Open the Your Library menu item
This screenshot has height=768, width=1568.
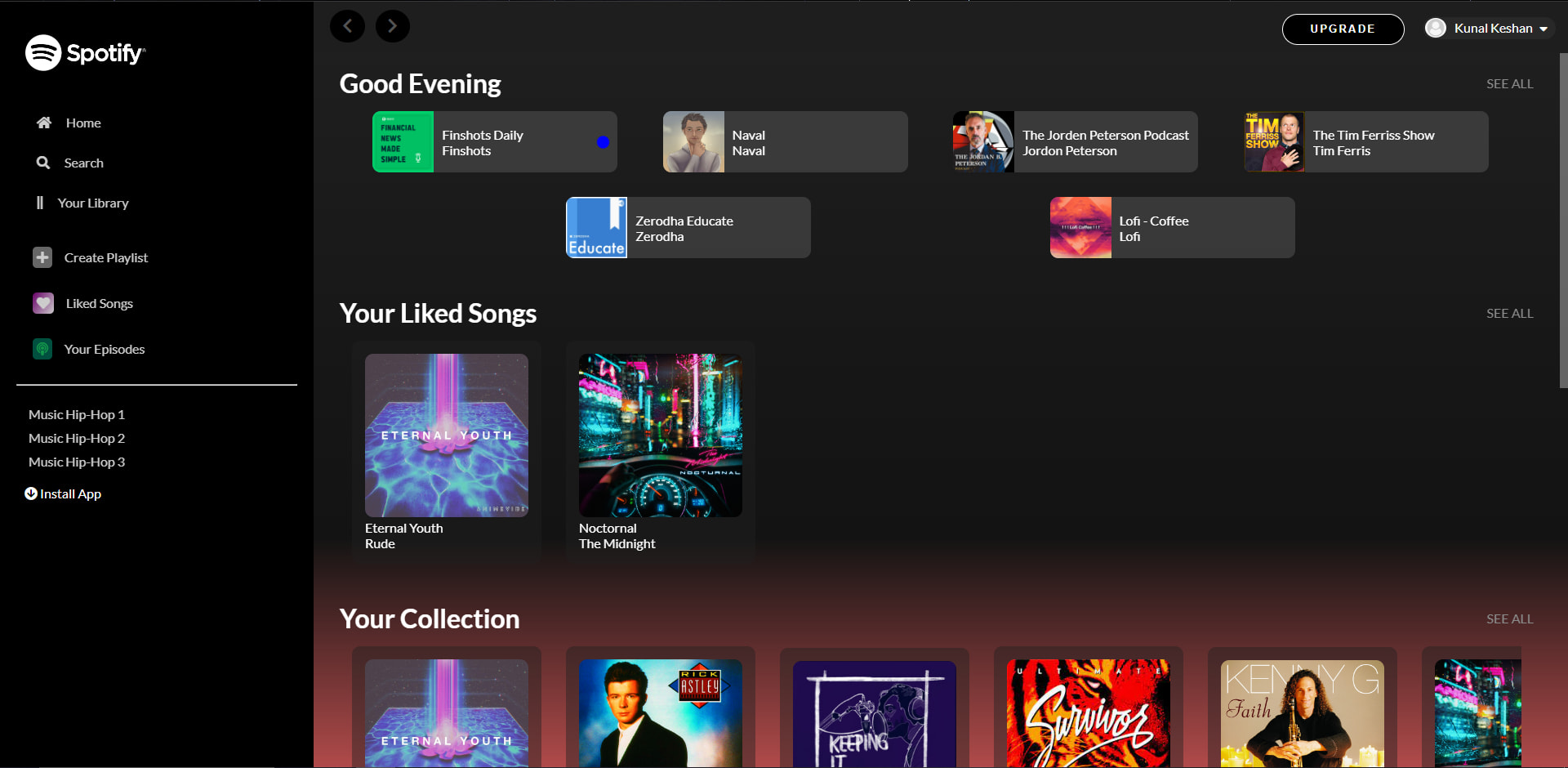pyautogui.click(x=92, y=203)
